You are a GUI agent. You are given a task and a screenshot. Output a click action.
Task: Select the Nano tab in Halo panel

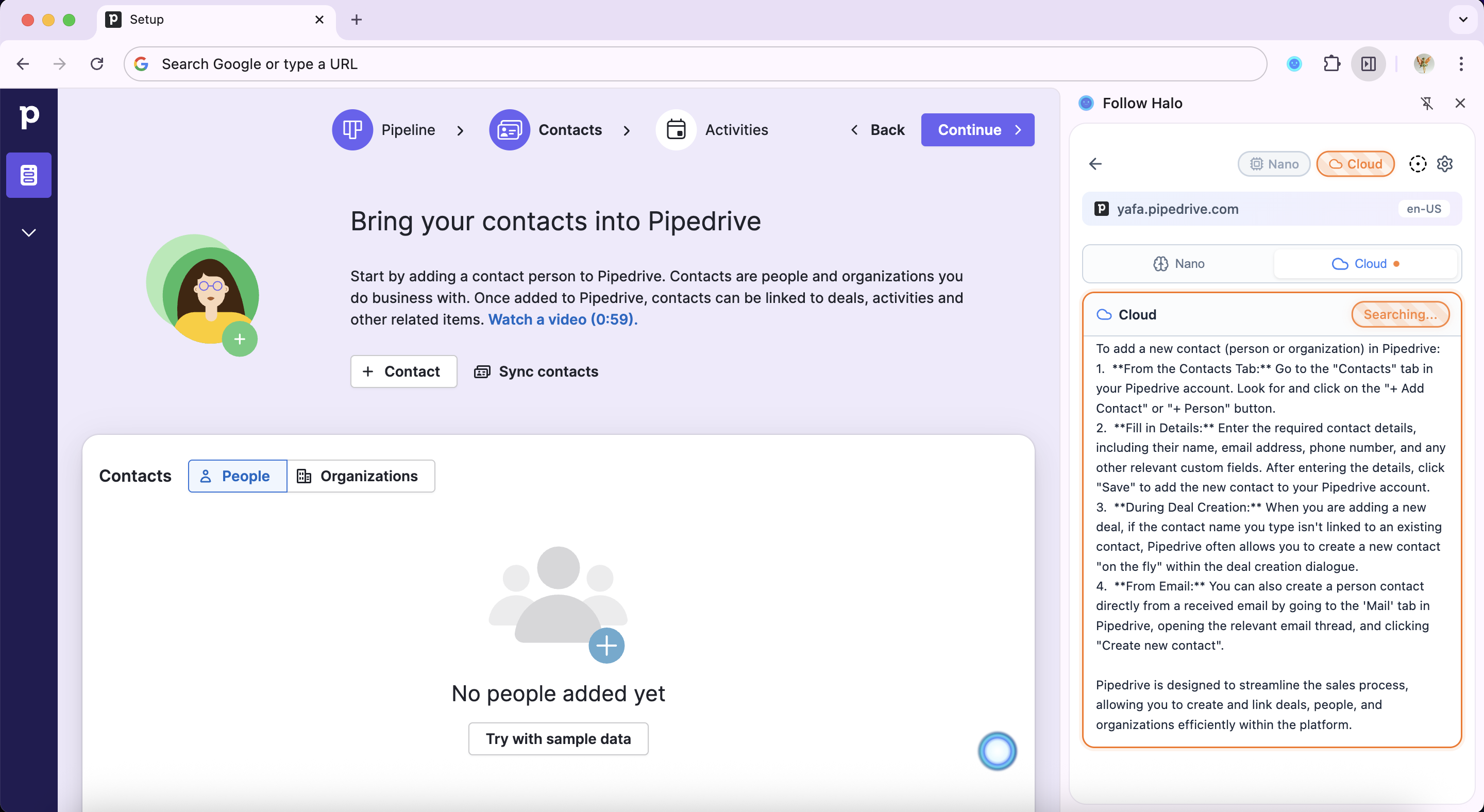pyautogui.click(x=1178, y=264)
